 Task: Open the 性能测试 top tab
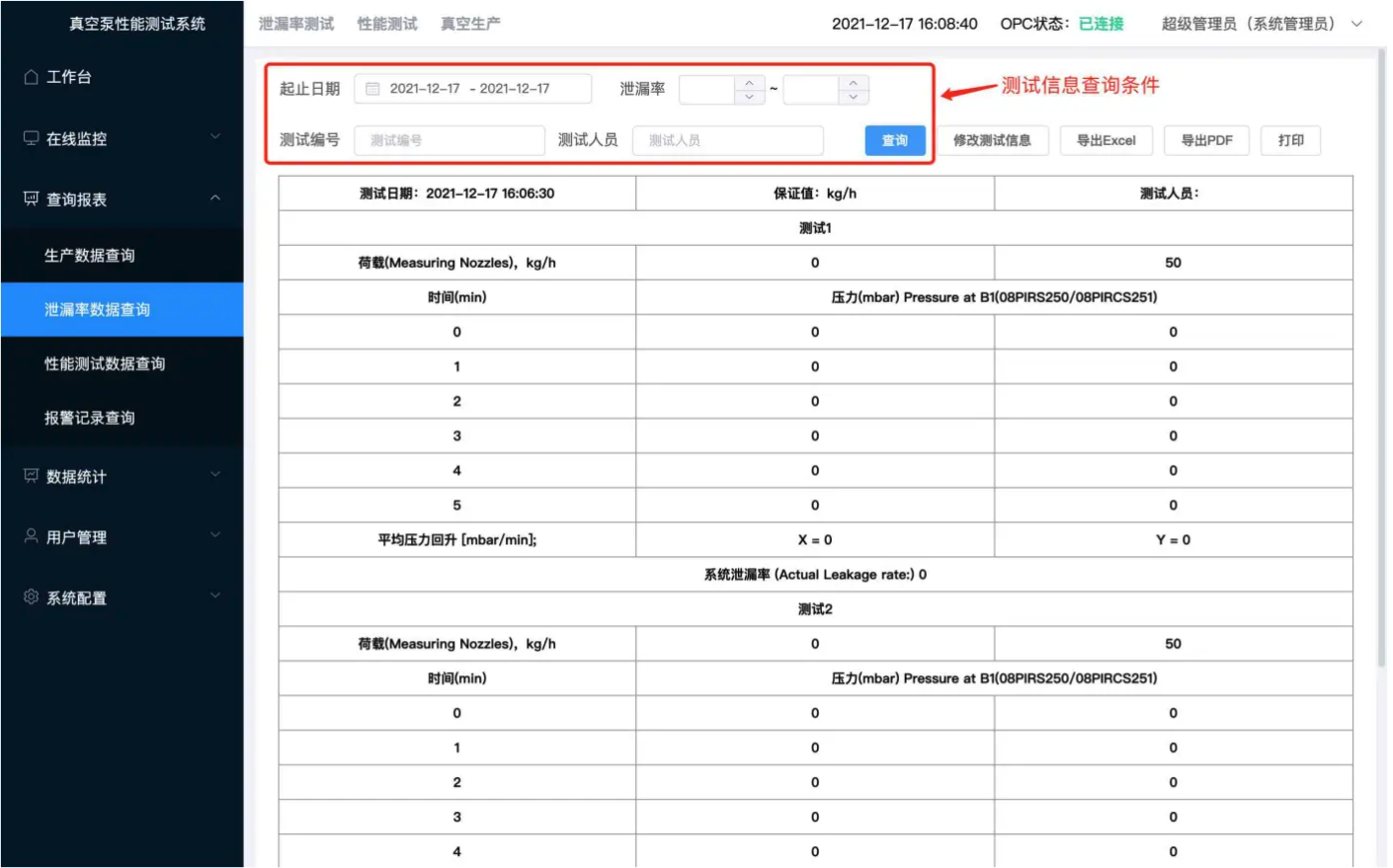(x=387, y=24)
